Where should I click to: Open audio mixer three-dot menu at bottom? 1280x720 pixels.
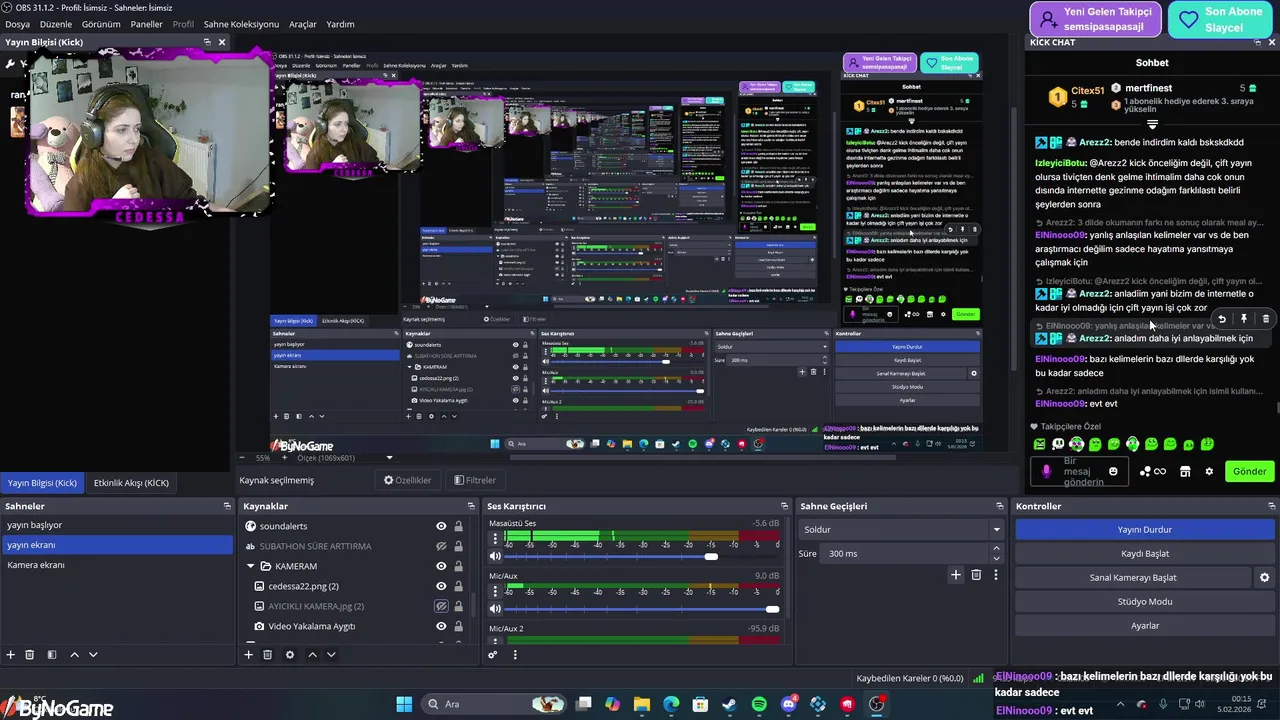515,655
